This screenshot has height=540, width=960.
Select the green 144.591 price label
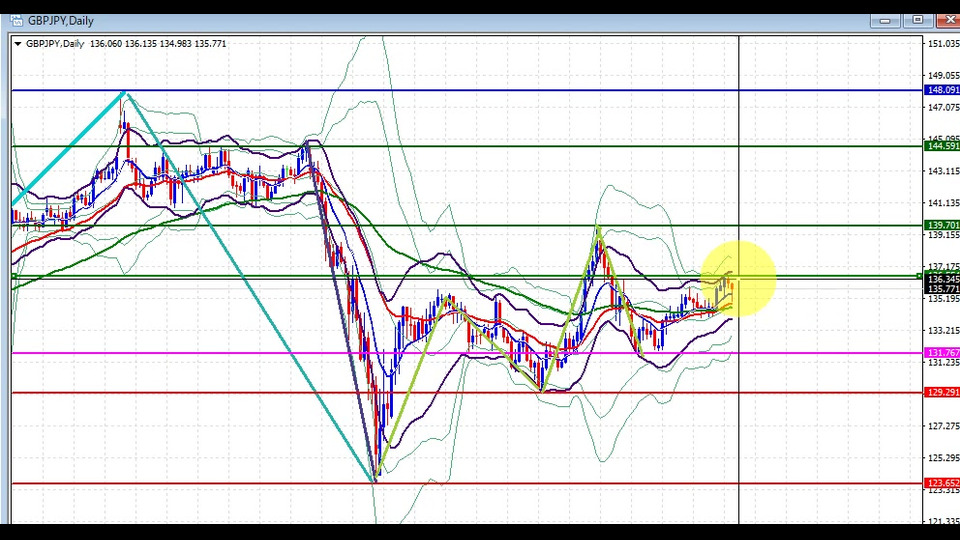[x=942, y=146]
